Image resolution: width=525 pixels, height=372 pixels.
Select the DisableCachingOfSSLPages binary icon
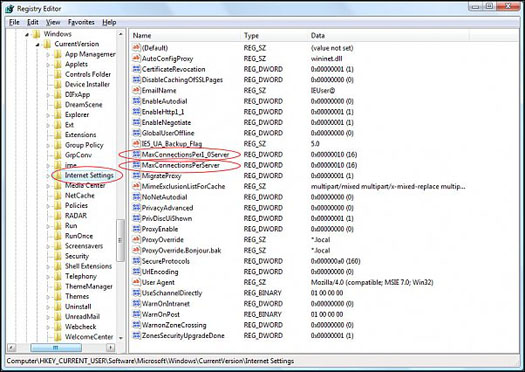point(136,80)
